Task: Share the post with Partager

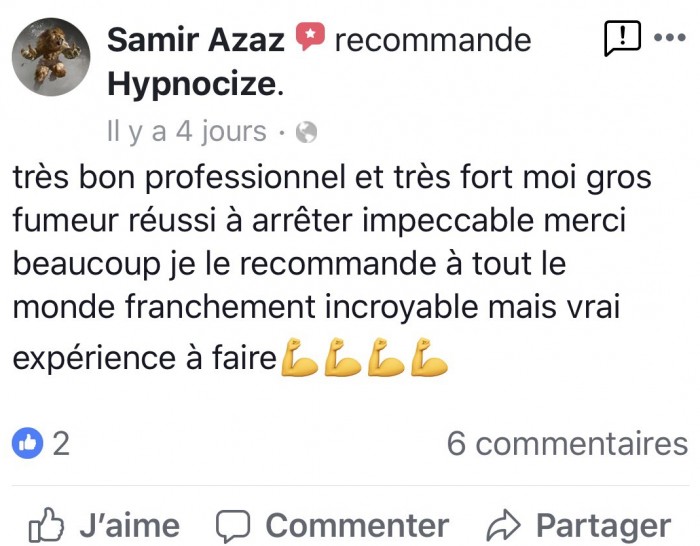Action: pos(579,525)
